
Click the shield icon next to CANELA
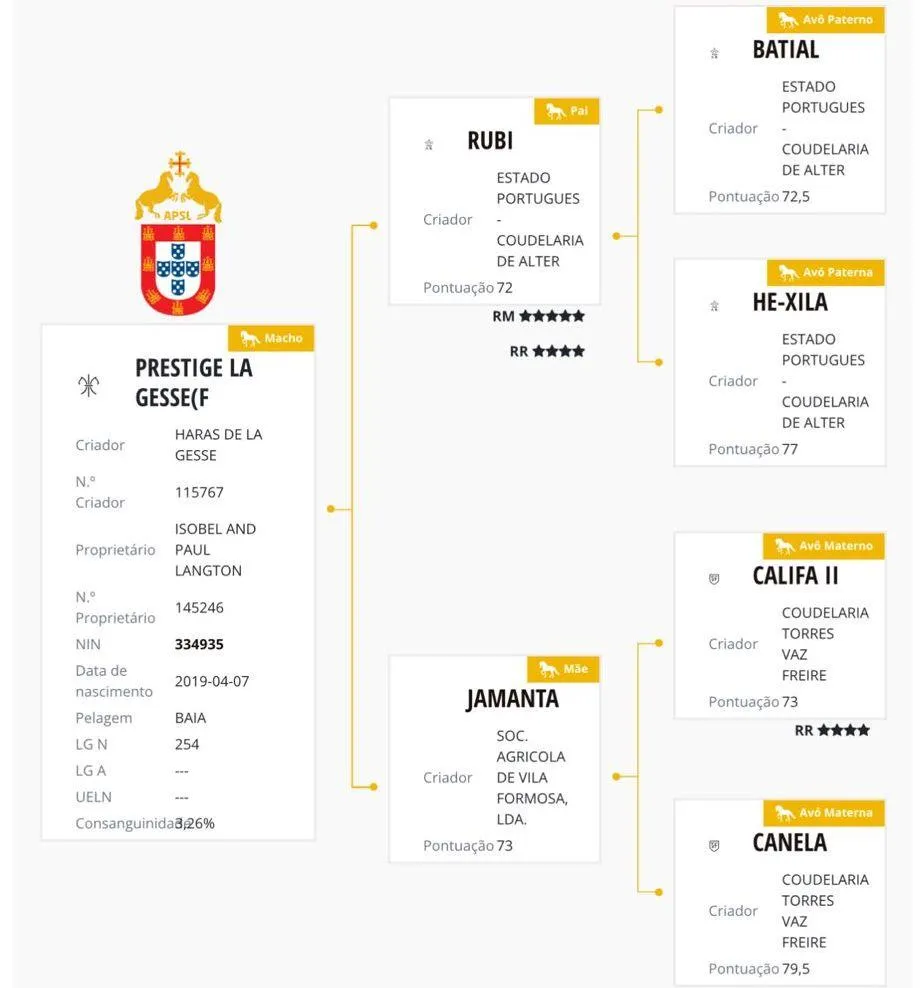point(714,846)
